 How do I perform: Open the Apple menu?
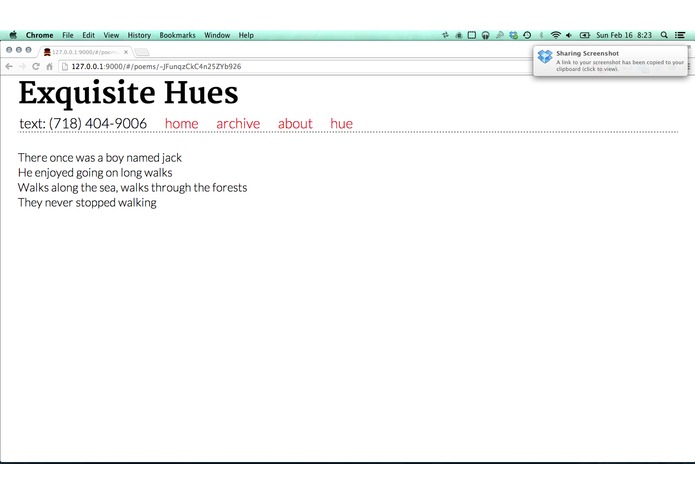(x=13, y=35)
